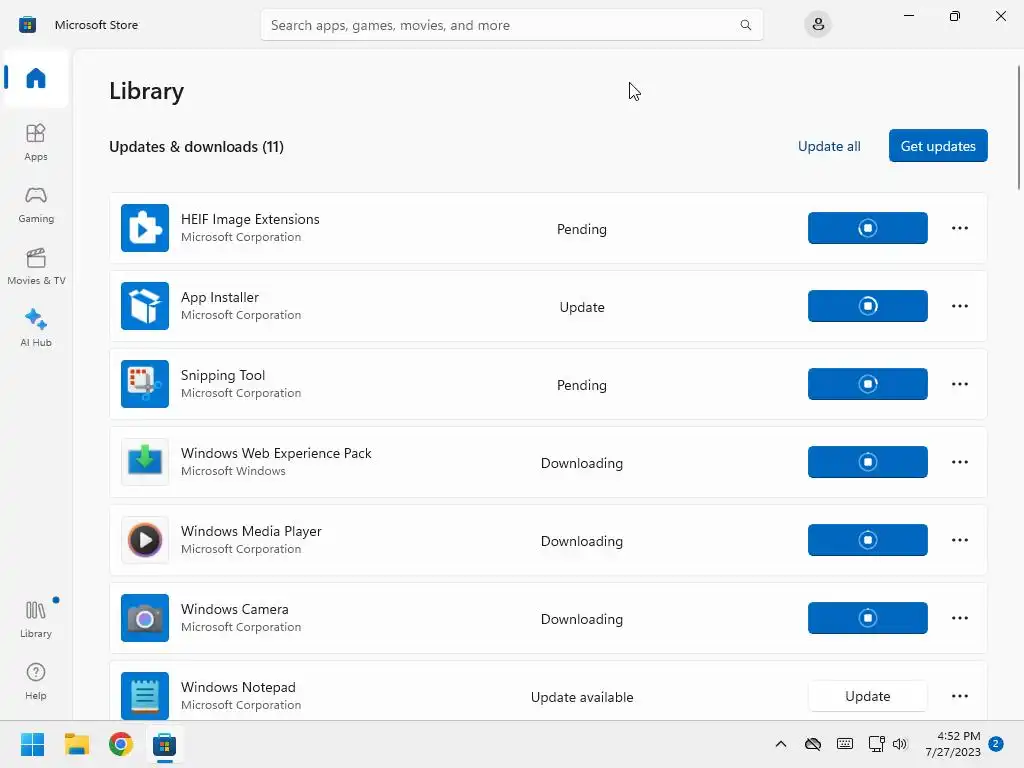Image resolution: width=1024 pixels, height=768 pixels.
Task: Click the touch keyboard tray icon
Action: point(844,744)
